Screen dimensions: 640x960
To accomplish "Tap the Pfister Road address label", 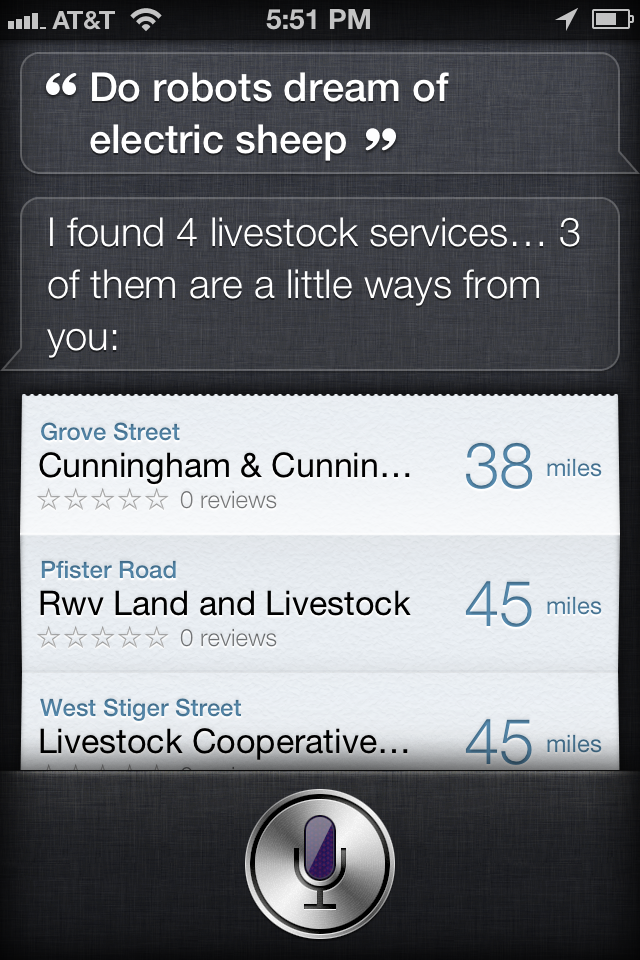I will tap(108, 570).
